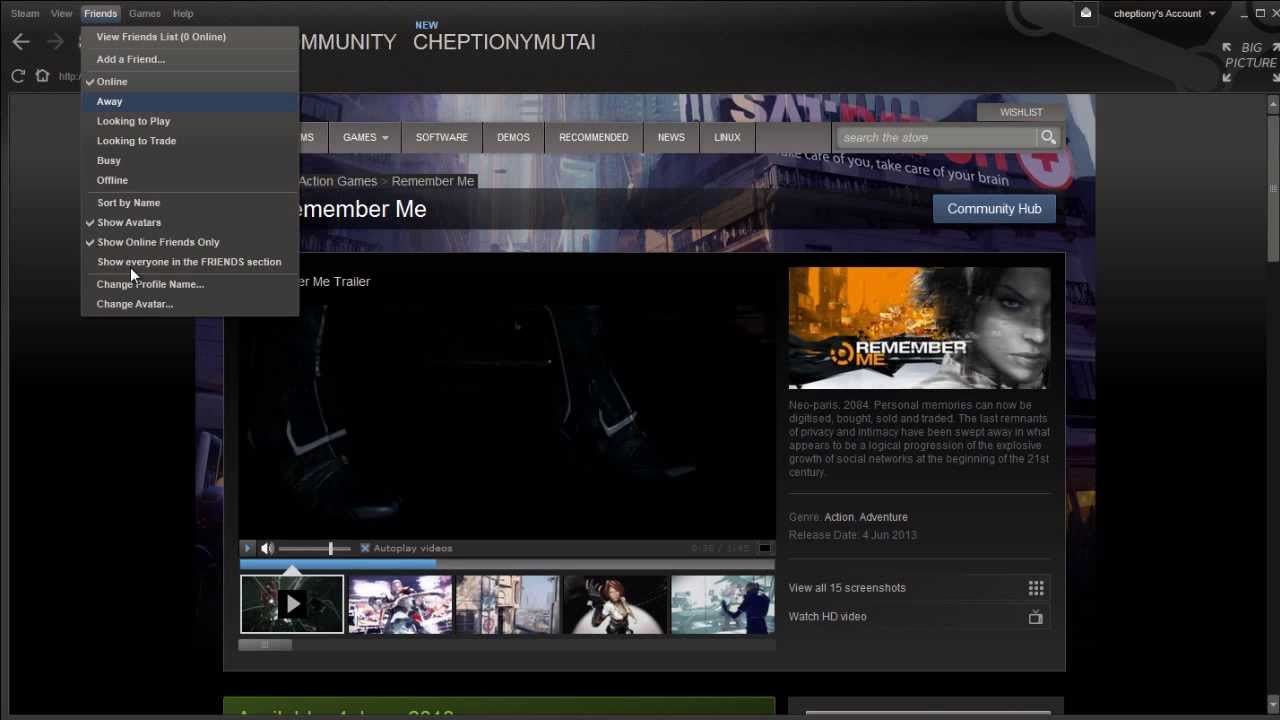1280x720 pixels.
Task: Toggle Show everyone in FRIENDS section
Action: tap(190, 262)
